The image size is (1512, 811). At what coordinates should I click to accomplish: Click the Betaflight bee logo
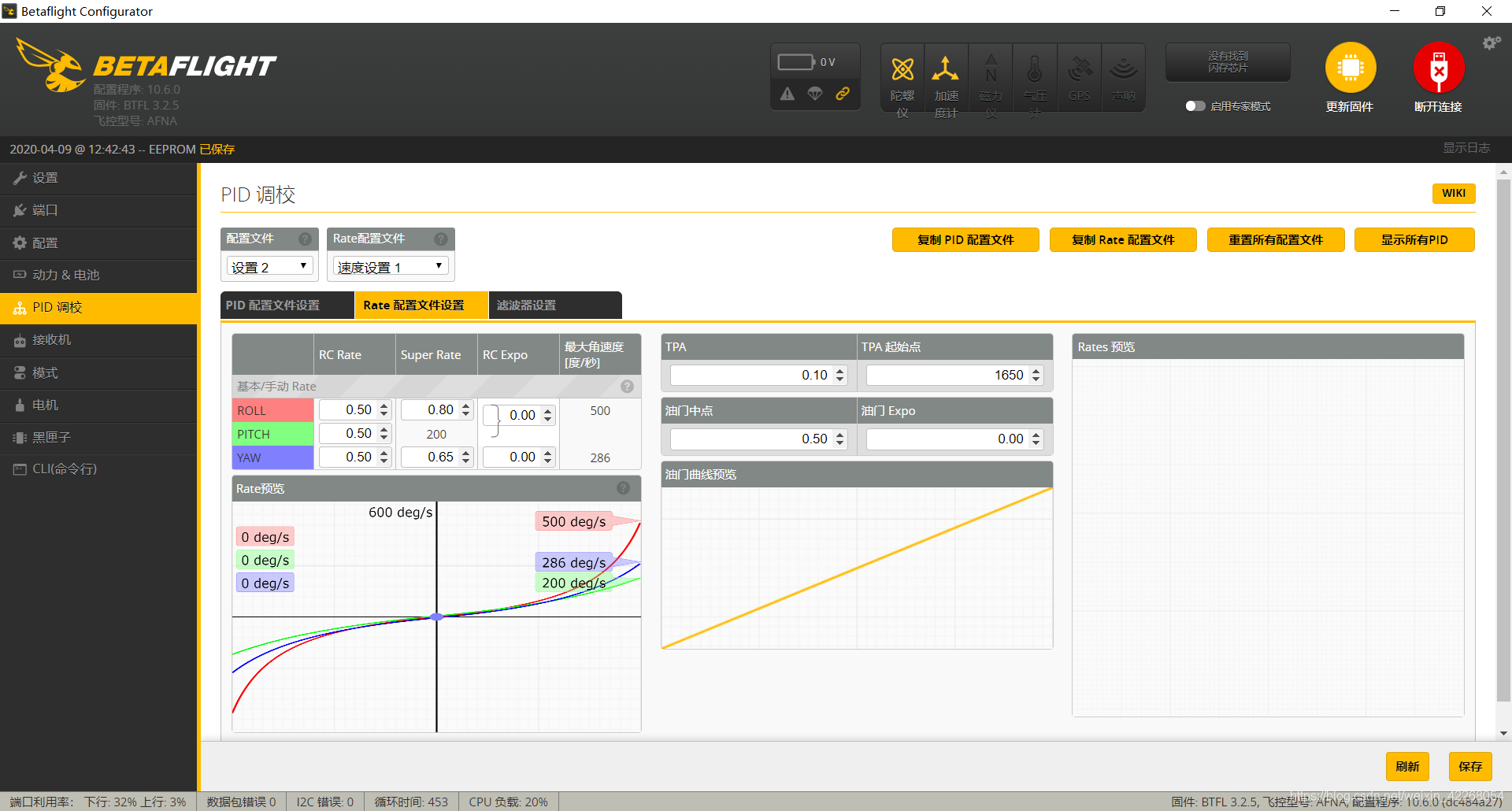click(51, 66)
